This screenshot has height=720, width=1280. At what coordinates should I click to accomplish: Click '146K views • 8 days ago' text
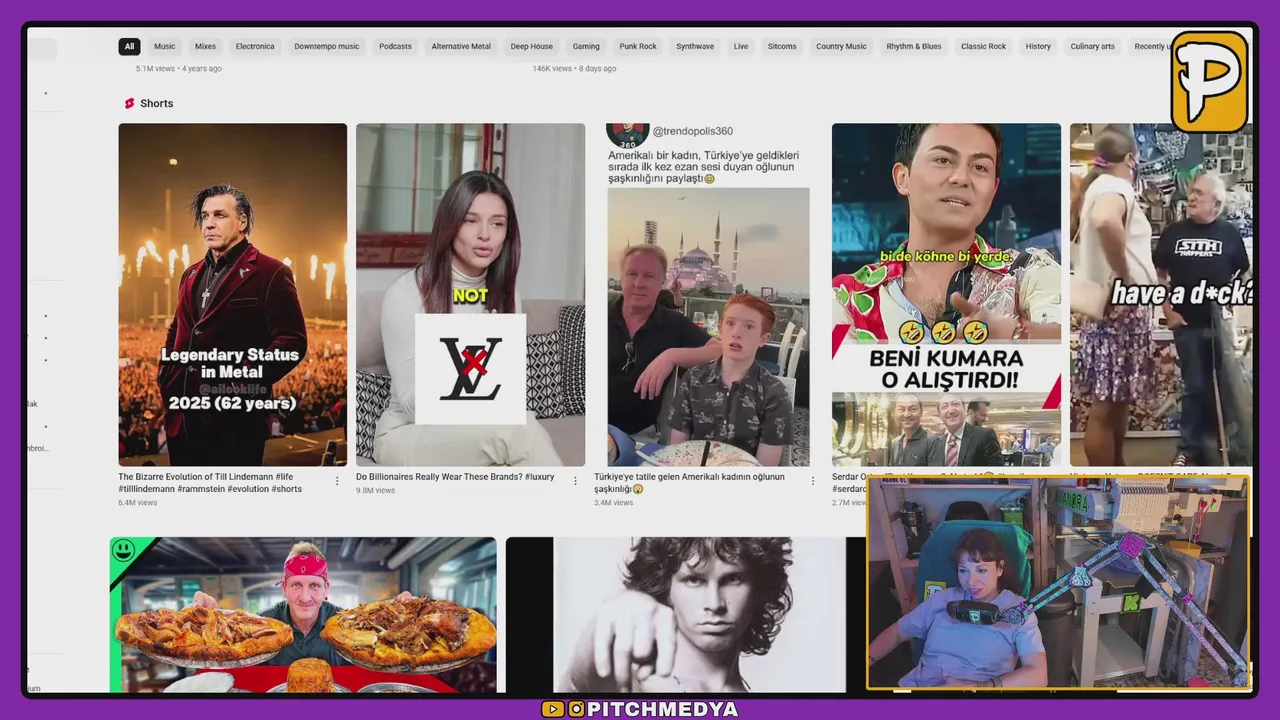(x=575, y=69)
